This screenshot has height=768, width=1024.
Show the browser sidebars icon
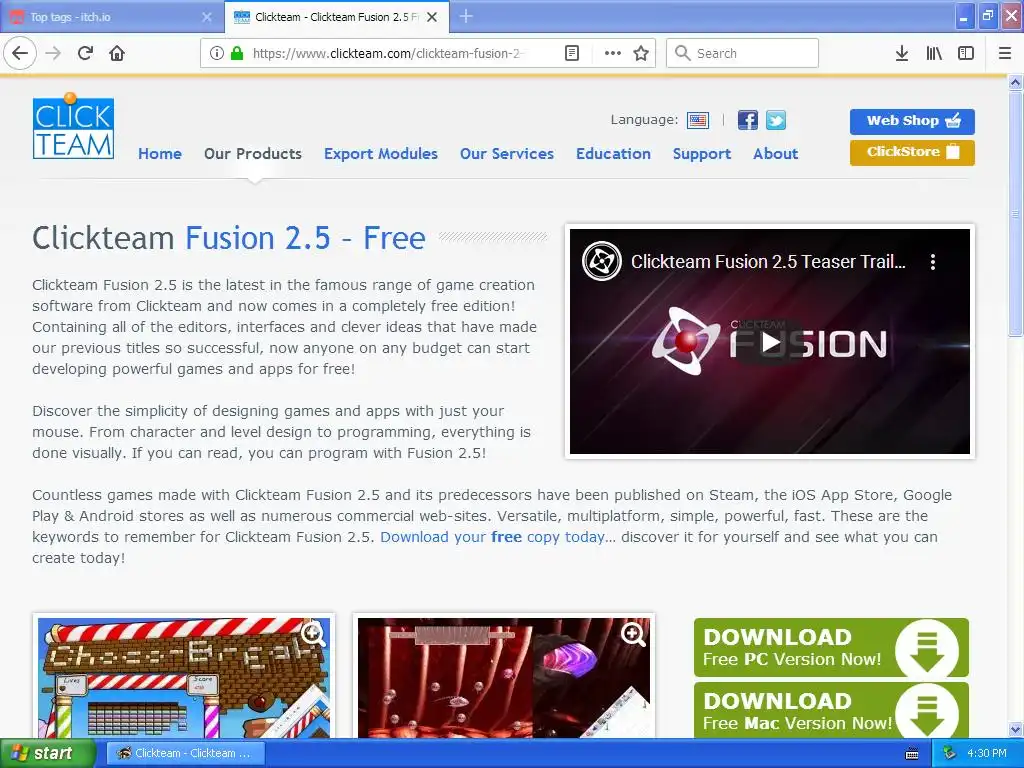966,53
